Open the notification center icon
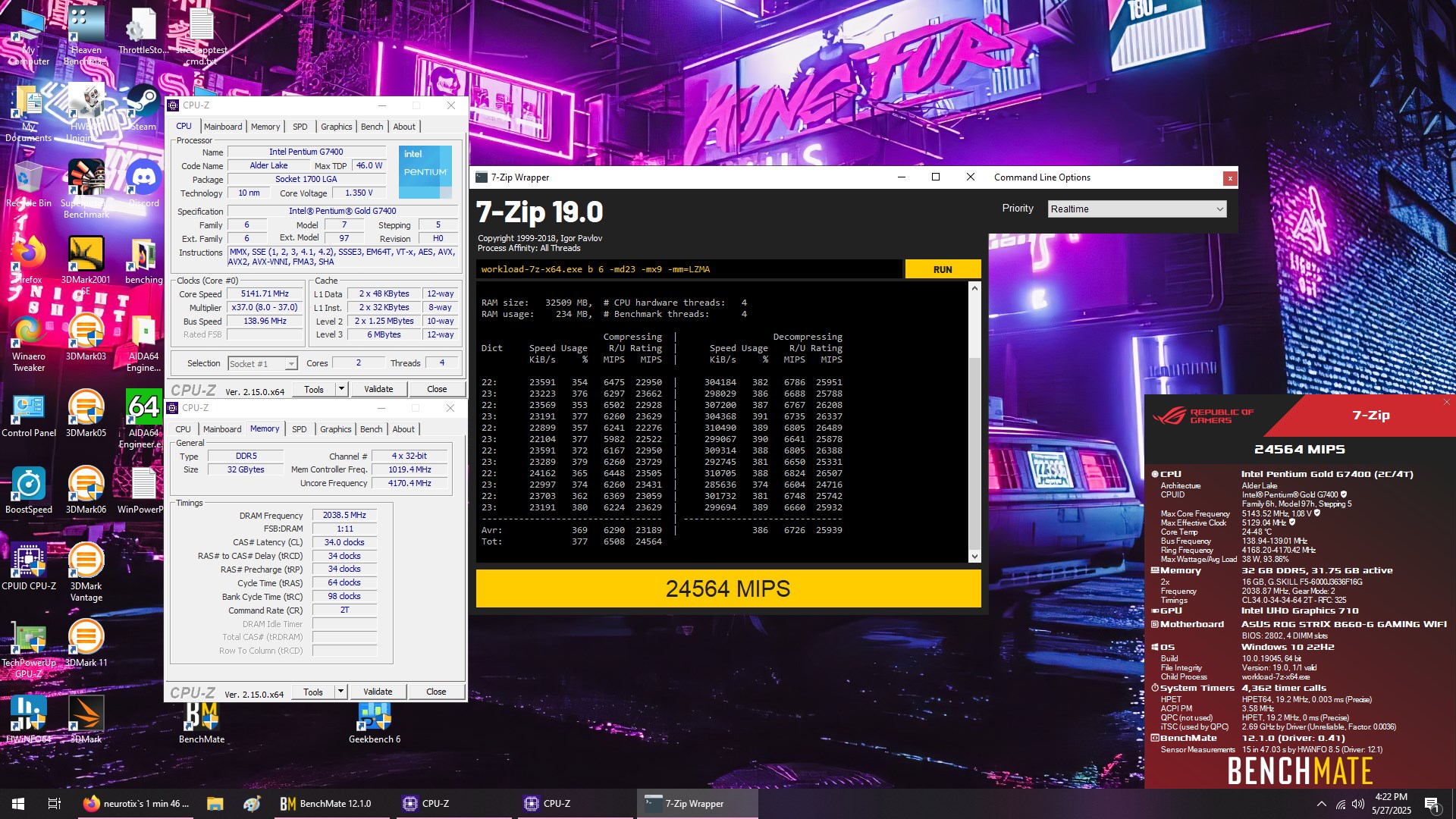The image size is (1456, 819). [1432, 804]
